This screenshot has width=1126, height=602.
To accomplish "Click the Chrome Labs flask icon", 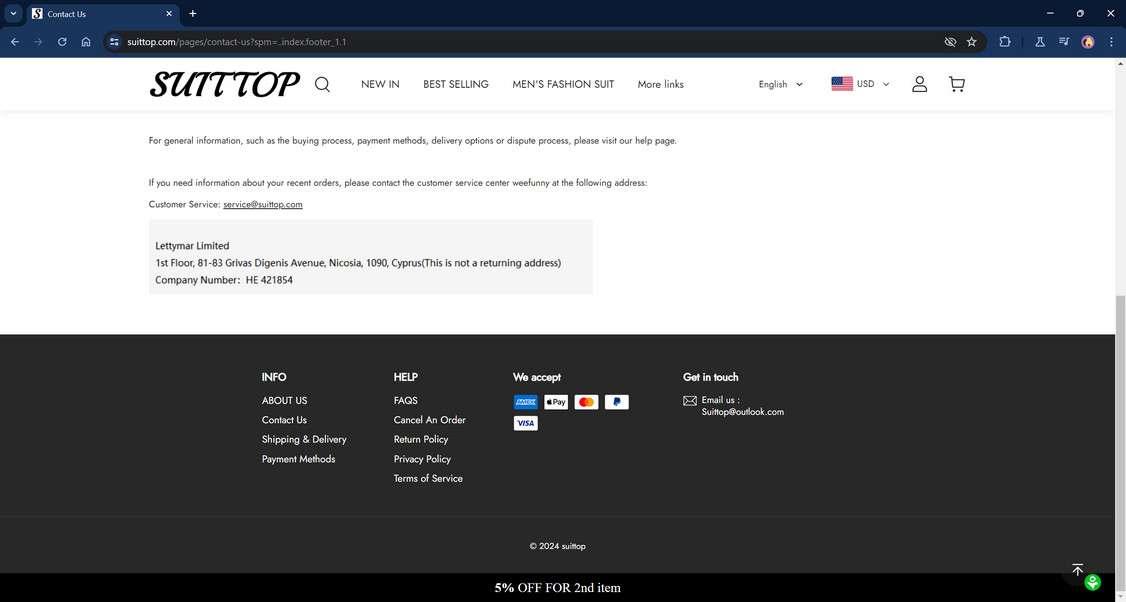I will point(1039,42).
